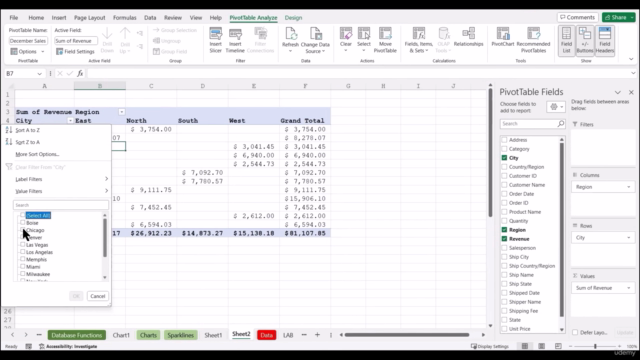Click Cancel in filter menu
Viewport: 640px width, 360px height.
click(x=98, y=296)
